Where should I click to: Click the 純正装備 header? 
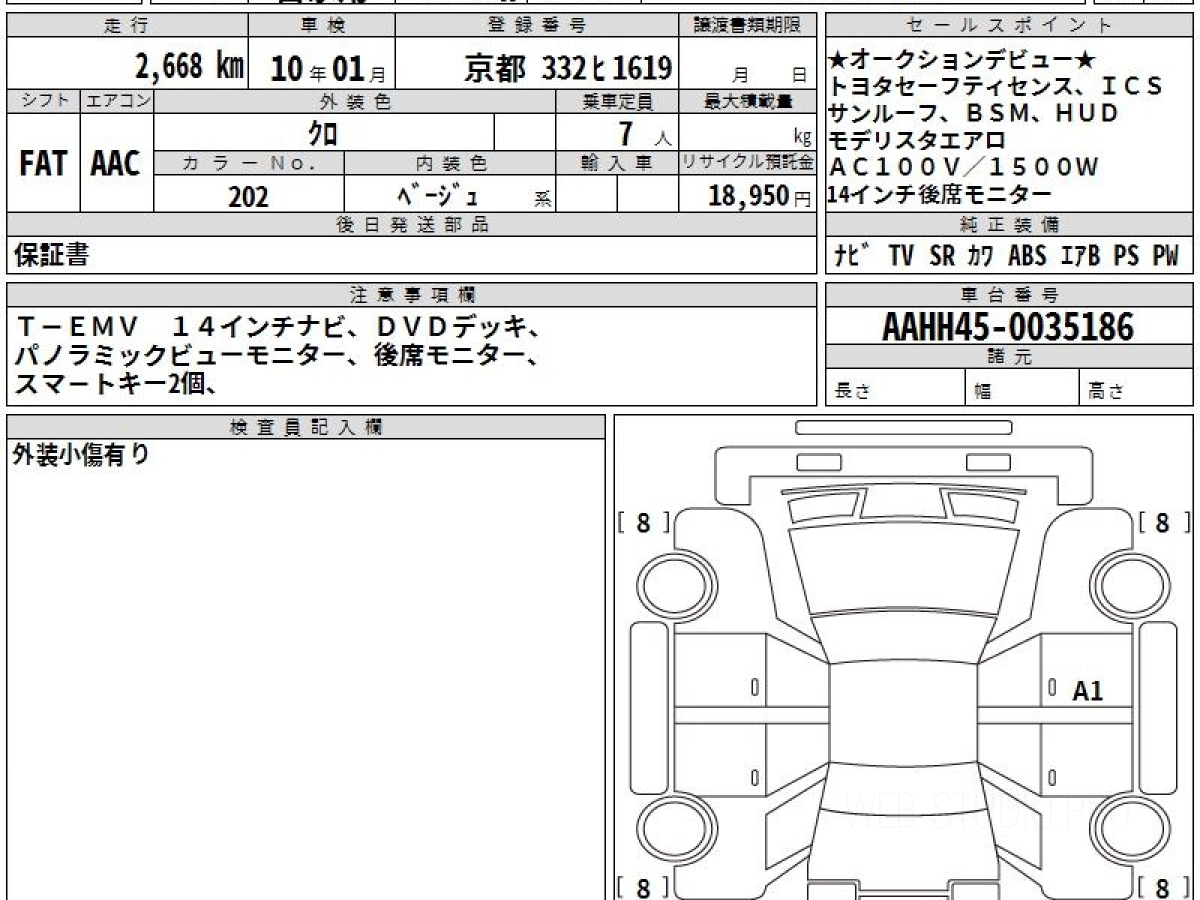coord(1009,225)
